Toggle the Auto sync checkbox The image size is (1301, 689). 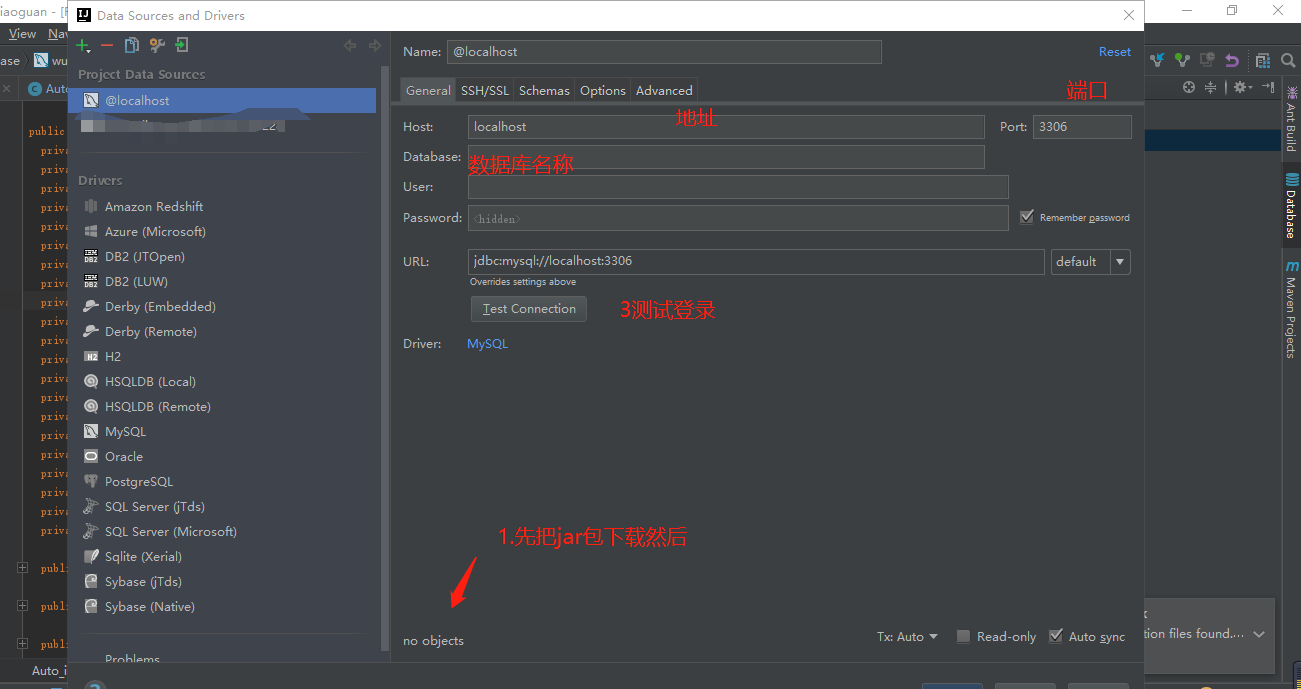(x=1055, y=636)
